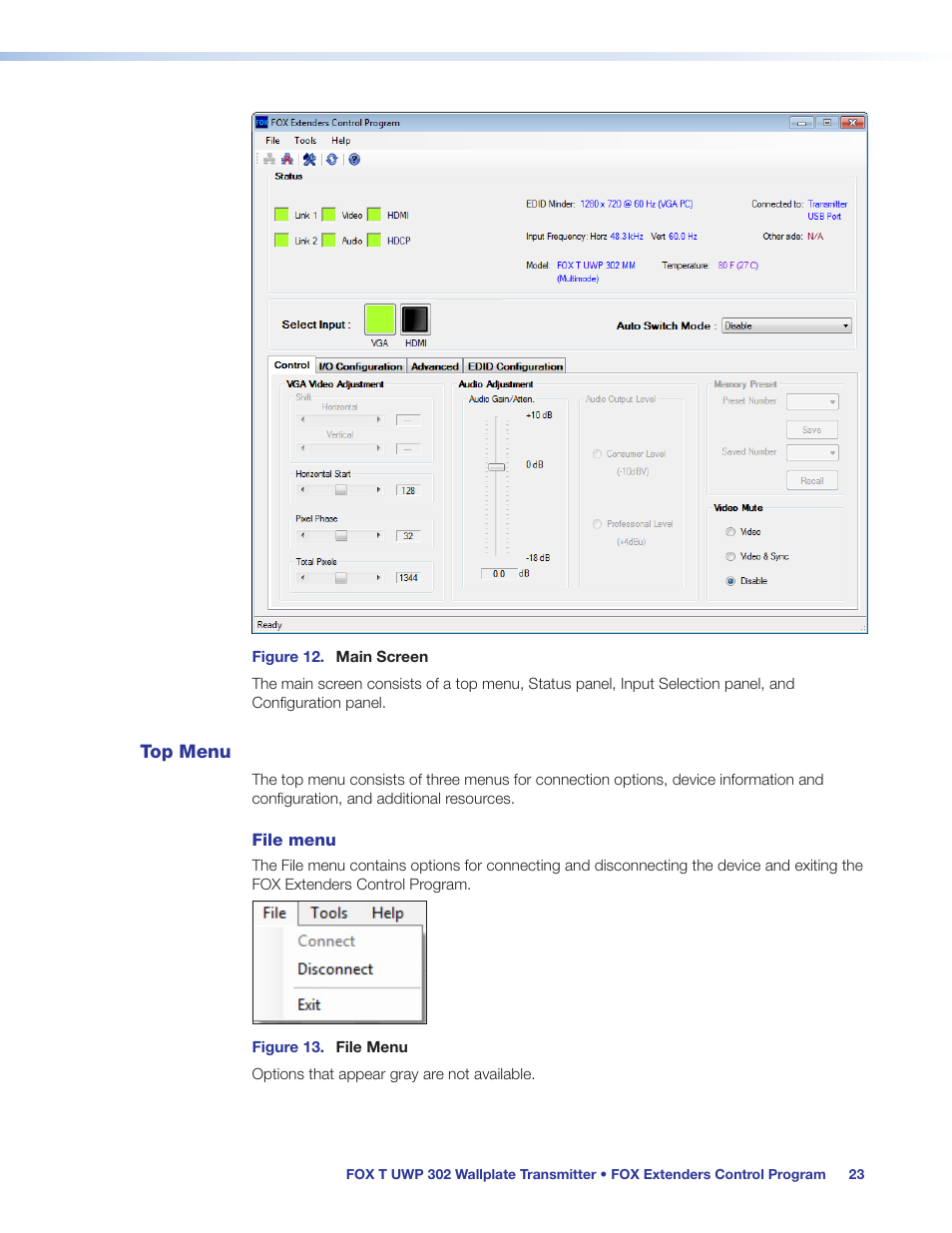952x1233 pixels.
Task: Select Video under Video Mute
Action: (730, 532)
